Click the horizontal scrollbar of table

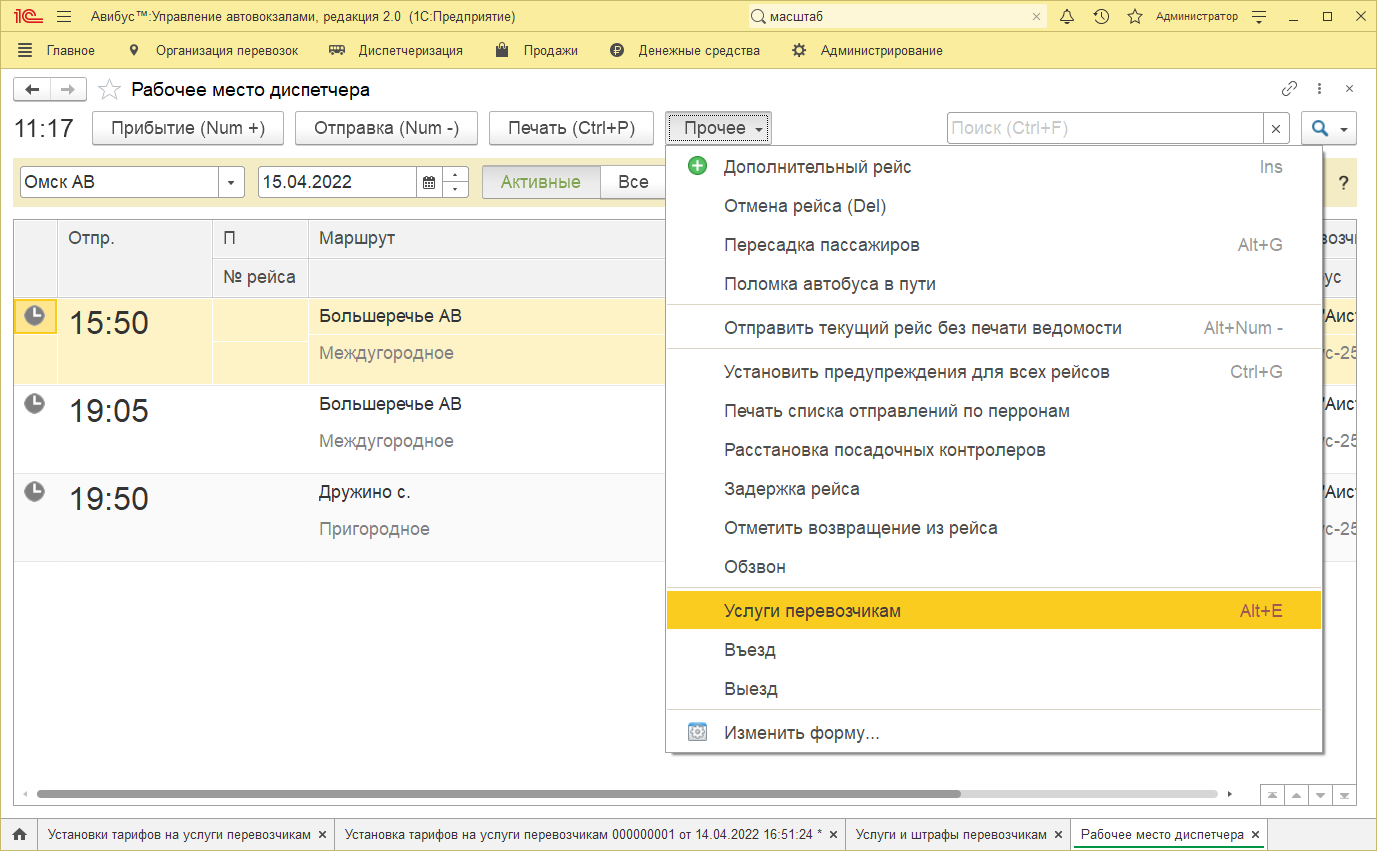coord(498,794)
